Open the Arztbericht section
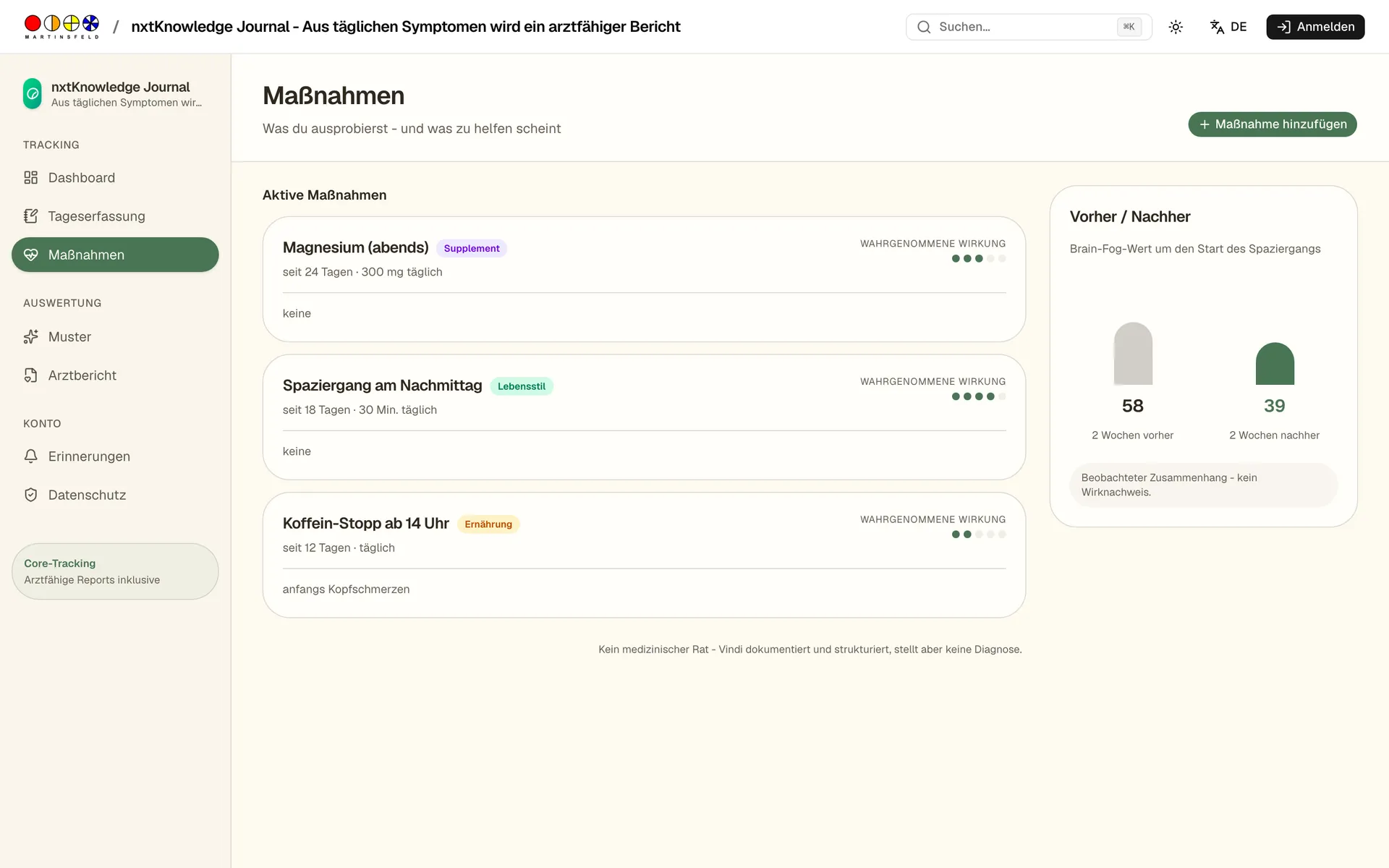Viewport: 1389px width, 868px height. click(115, 375)
